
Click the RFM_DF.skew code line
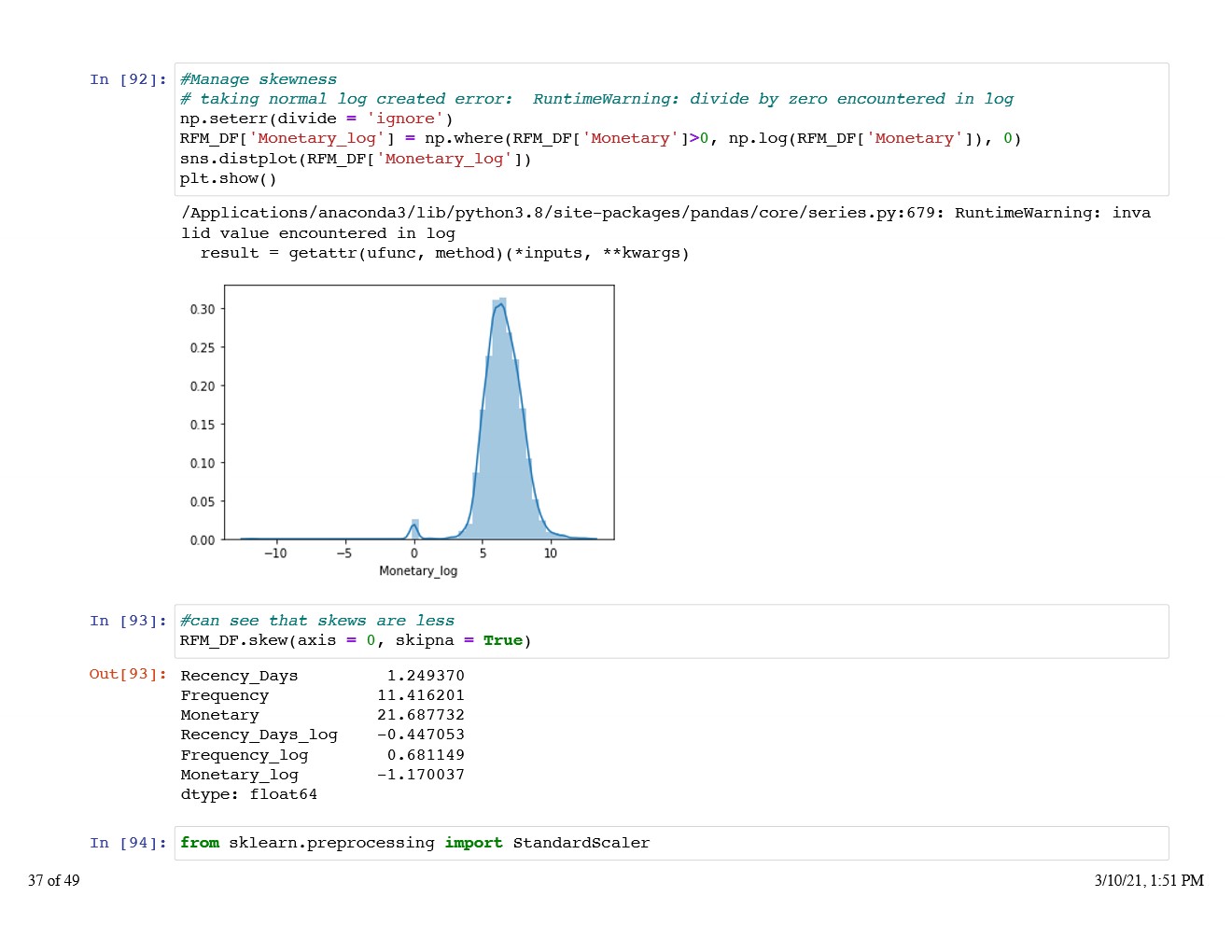tap(355, 640)
